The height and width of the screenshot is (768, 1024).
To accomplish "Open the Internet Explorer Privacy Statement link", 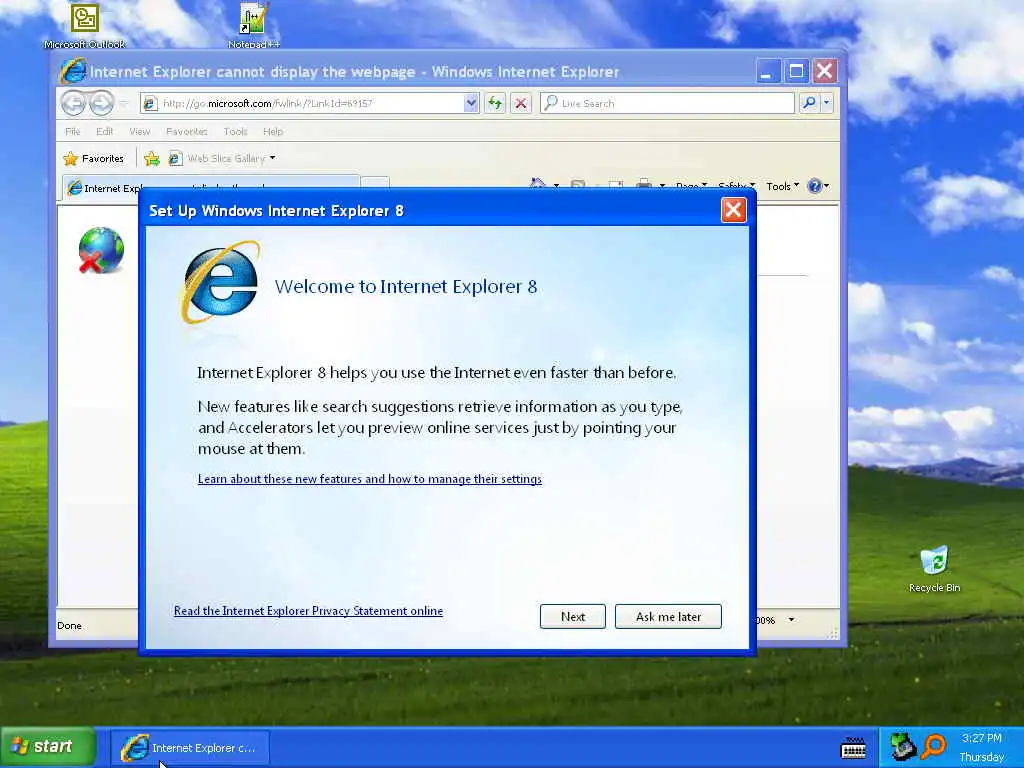I will click(x=308, y=611).
